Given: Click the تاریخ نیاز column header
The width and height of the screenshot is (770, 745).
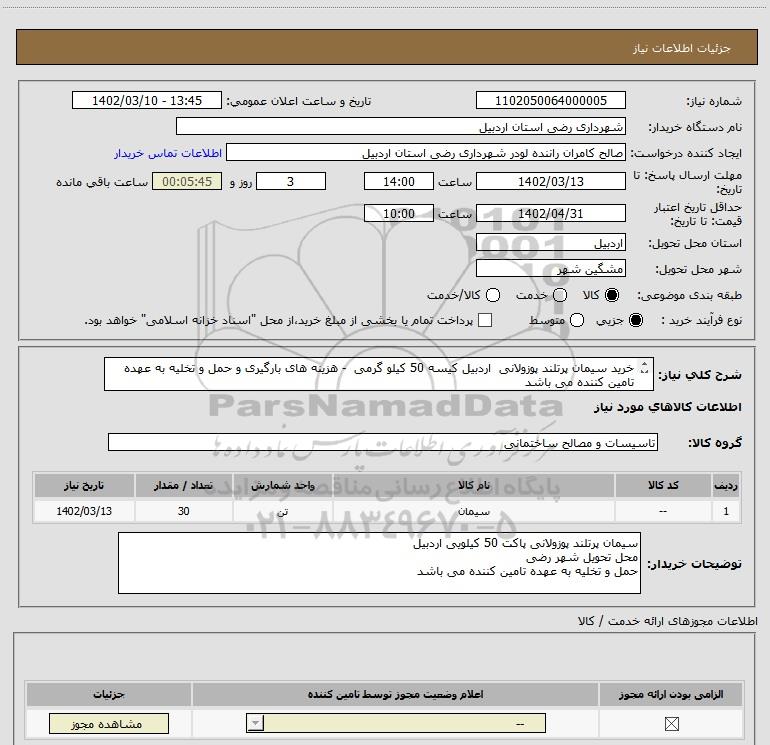Looking at the screenshot, I should pyautogui.click(x=84, y=485).
